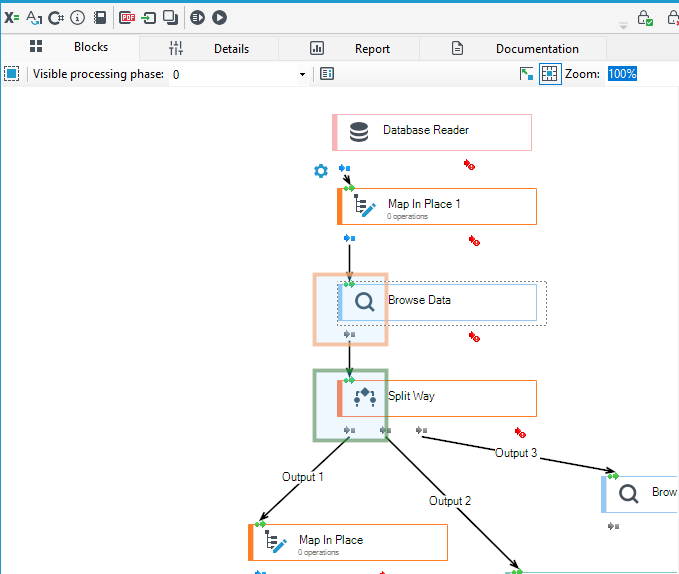Click green input port of Map In Place 1
This screenshot has width=679, height=574.
coord(349,188)
